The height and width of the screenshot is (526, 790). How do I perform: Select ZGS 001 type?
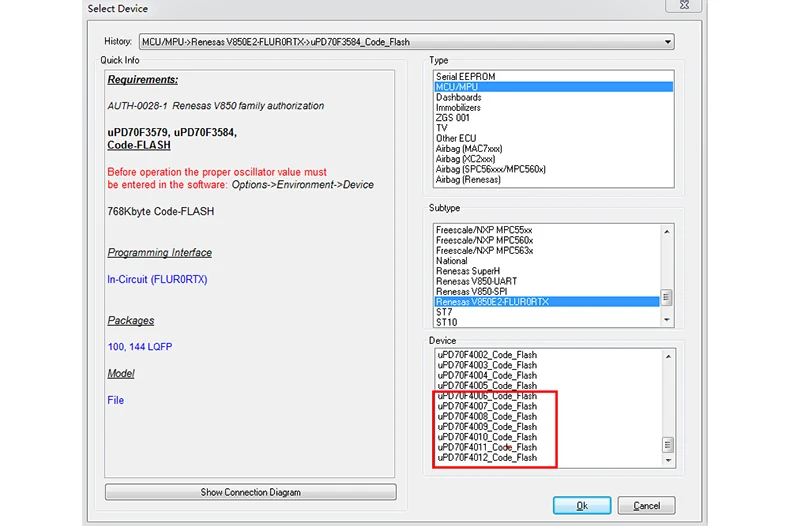(x=553, y=117)
